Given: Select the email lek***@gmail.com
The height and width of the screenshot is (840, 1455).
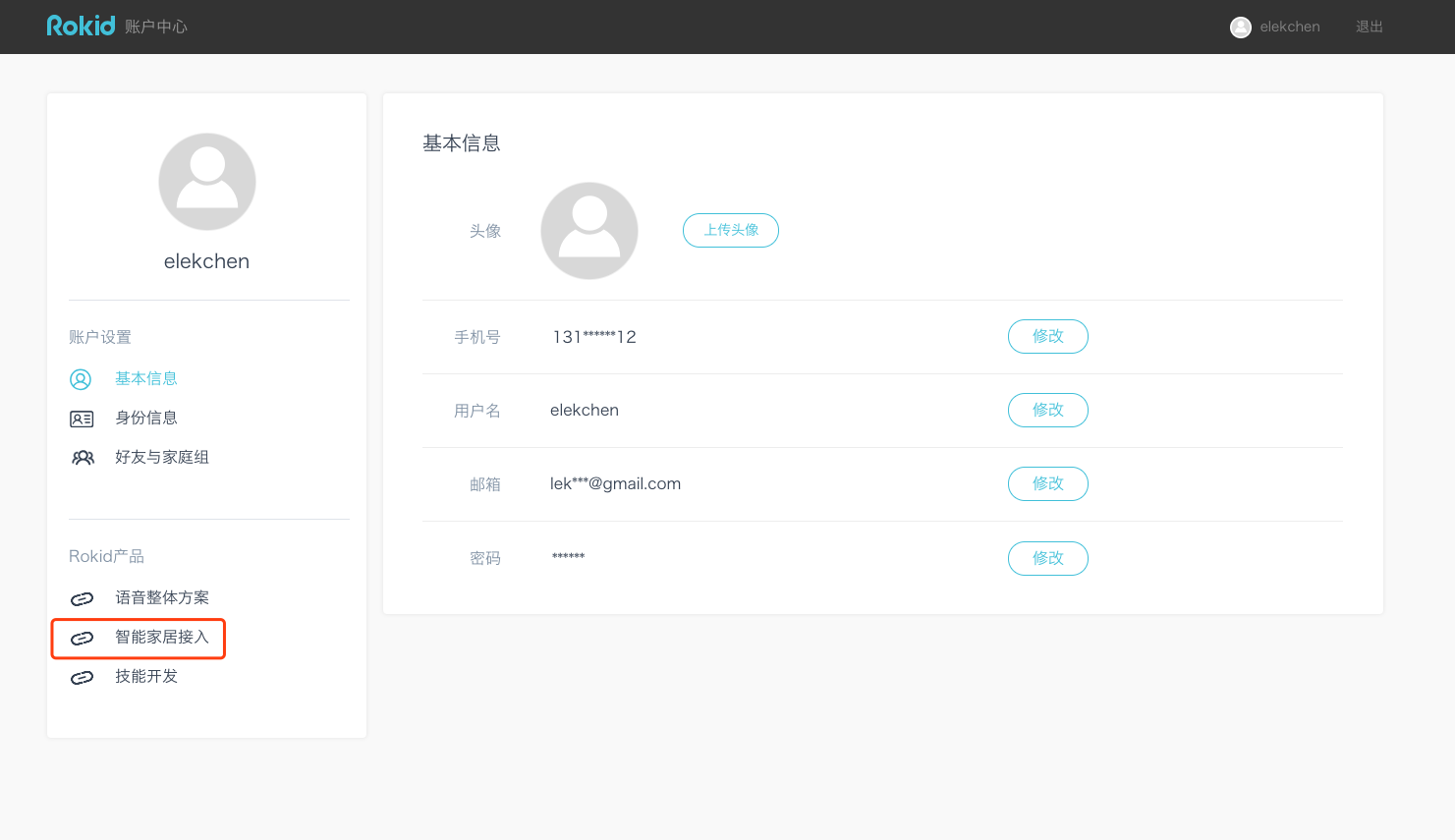Looking at the screenshot, I should [615, 483].
